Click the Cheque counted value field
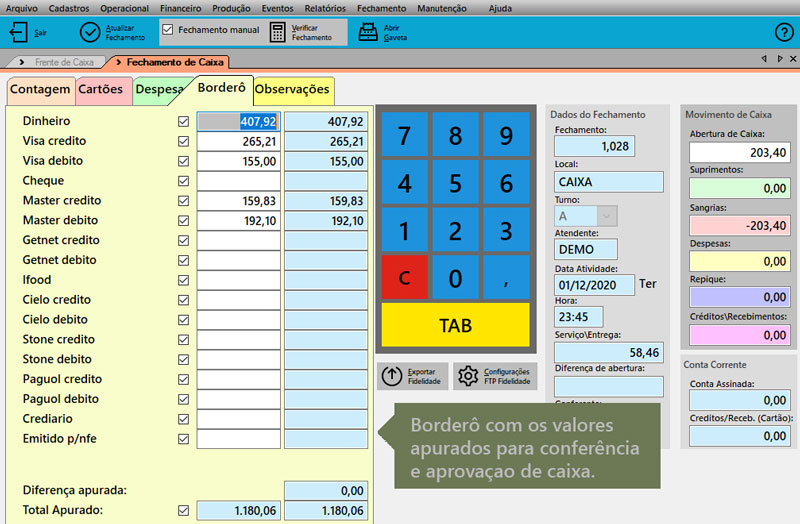800x524 pixels. coord(238,181)
